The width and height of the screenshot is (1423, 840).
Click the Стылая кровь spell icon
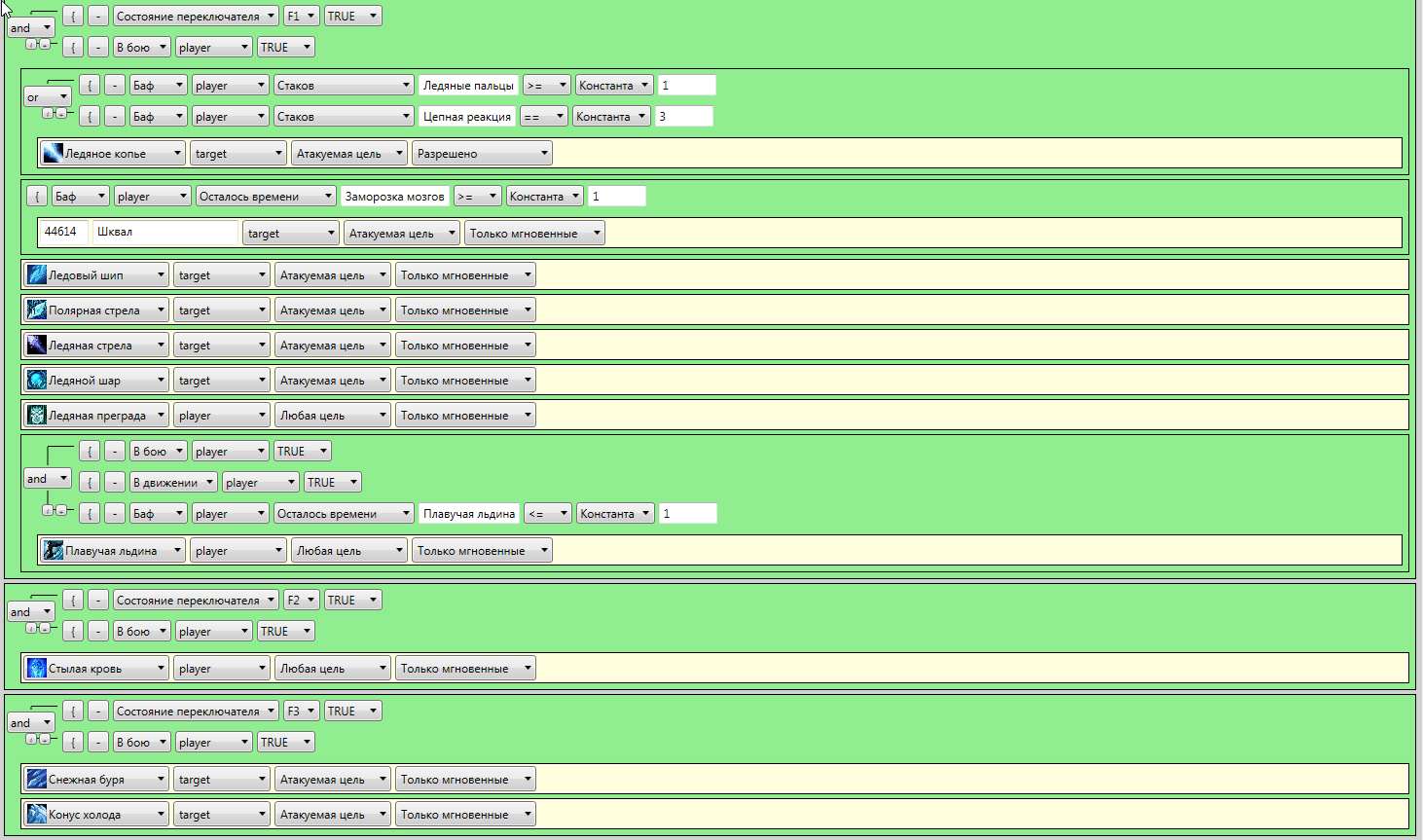pos(37,669)
